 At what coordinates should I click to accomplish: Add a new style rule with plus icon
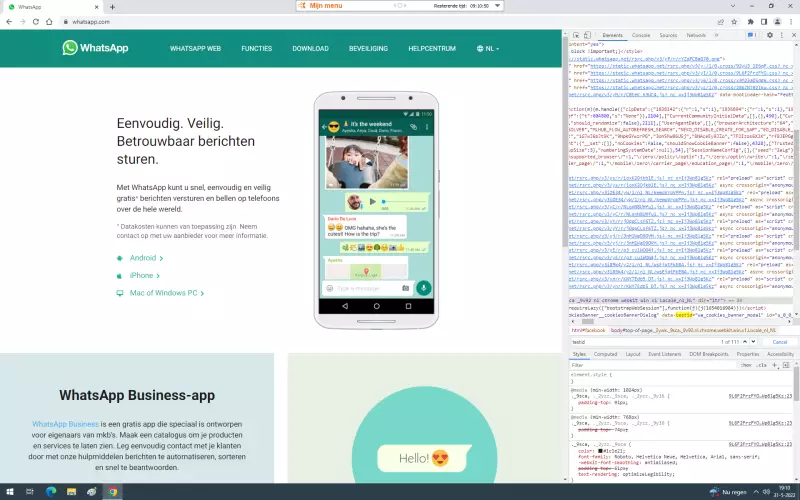[x=774, y=365]
